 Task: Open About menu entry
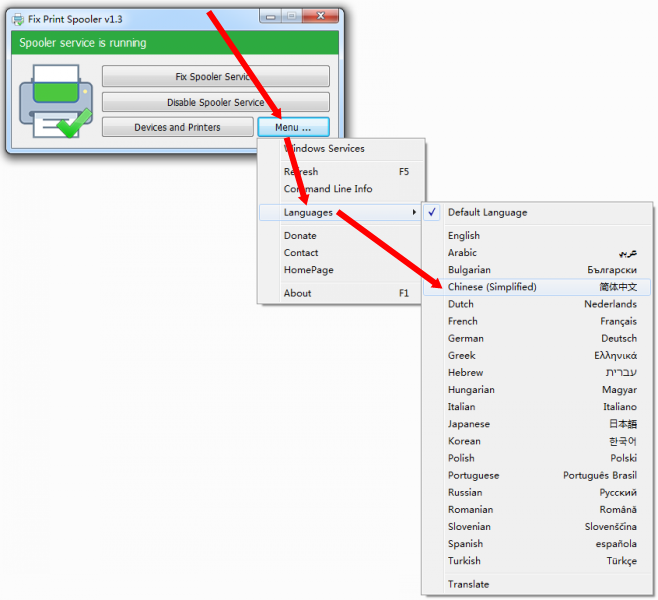coord(341,293)
